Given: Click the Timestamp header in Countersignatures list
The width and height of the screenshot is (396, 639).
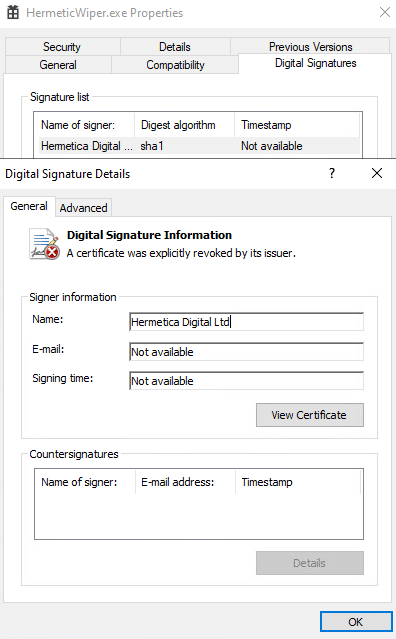Looking at the screenshot, I should pos(298,482).
